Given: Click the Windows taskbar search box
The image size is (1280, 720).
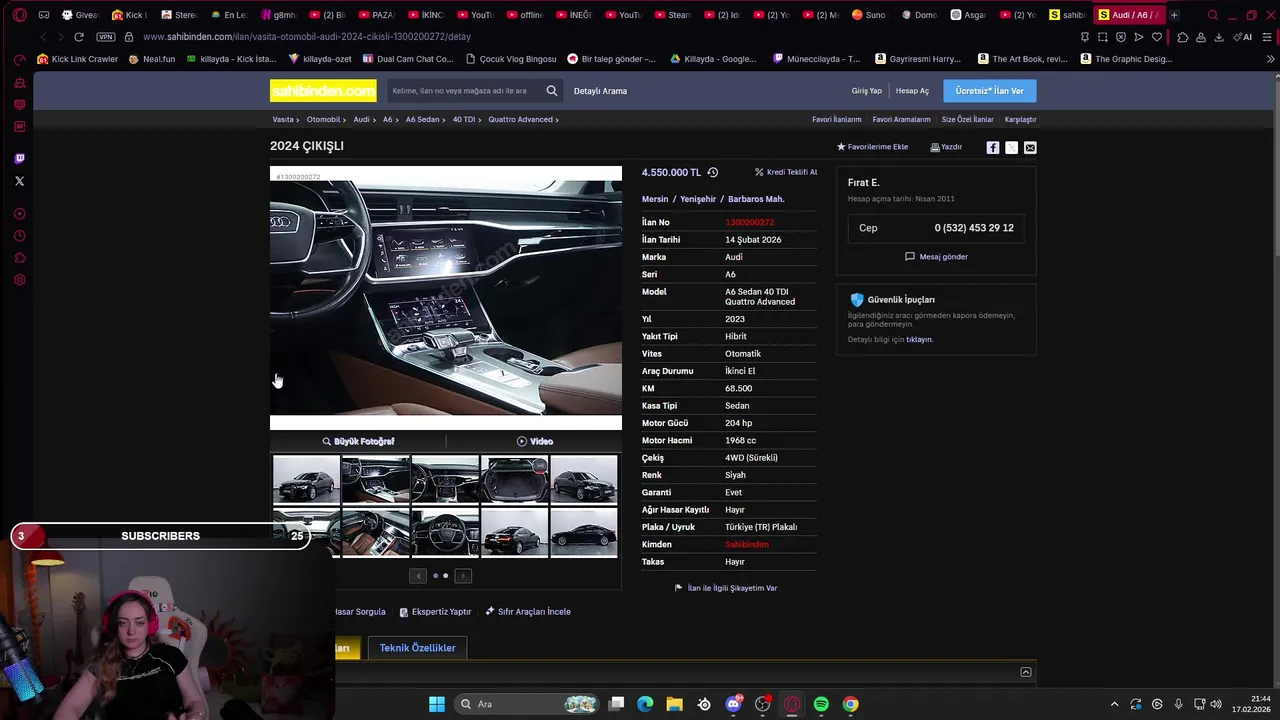Looking at the screenshot, I should [x=527, y=704].
